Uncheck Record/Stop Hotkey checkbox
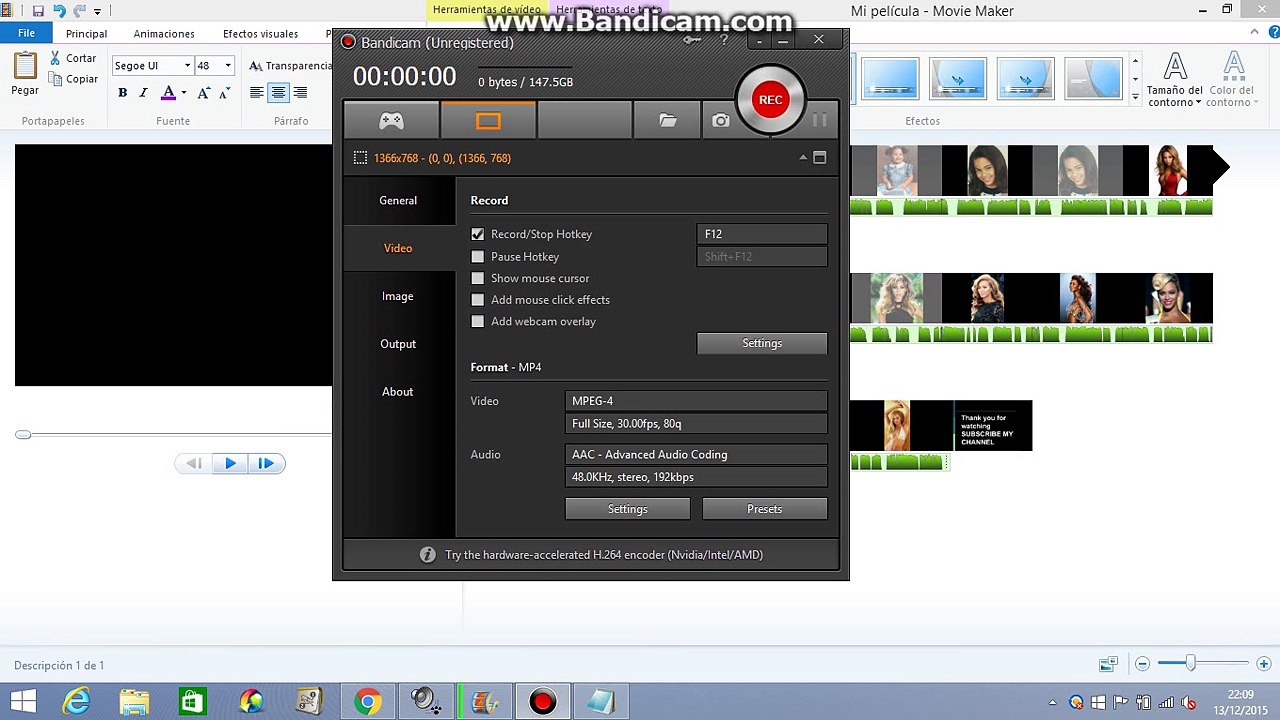 tap(477, 234)
